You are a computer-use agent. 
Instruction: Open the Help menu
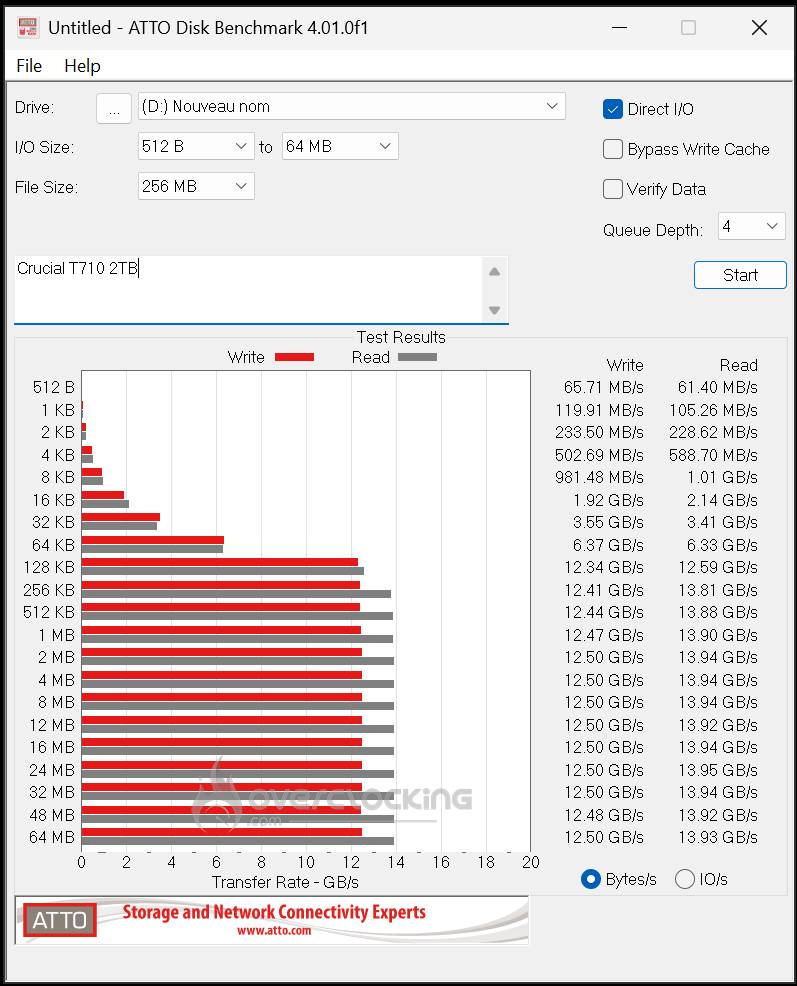point(82,65)
